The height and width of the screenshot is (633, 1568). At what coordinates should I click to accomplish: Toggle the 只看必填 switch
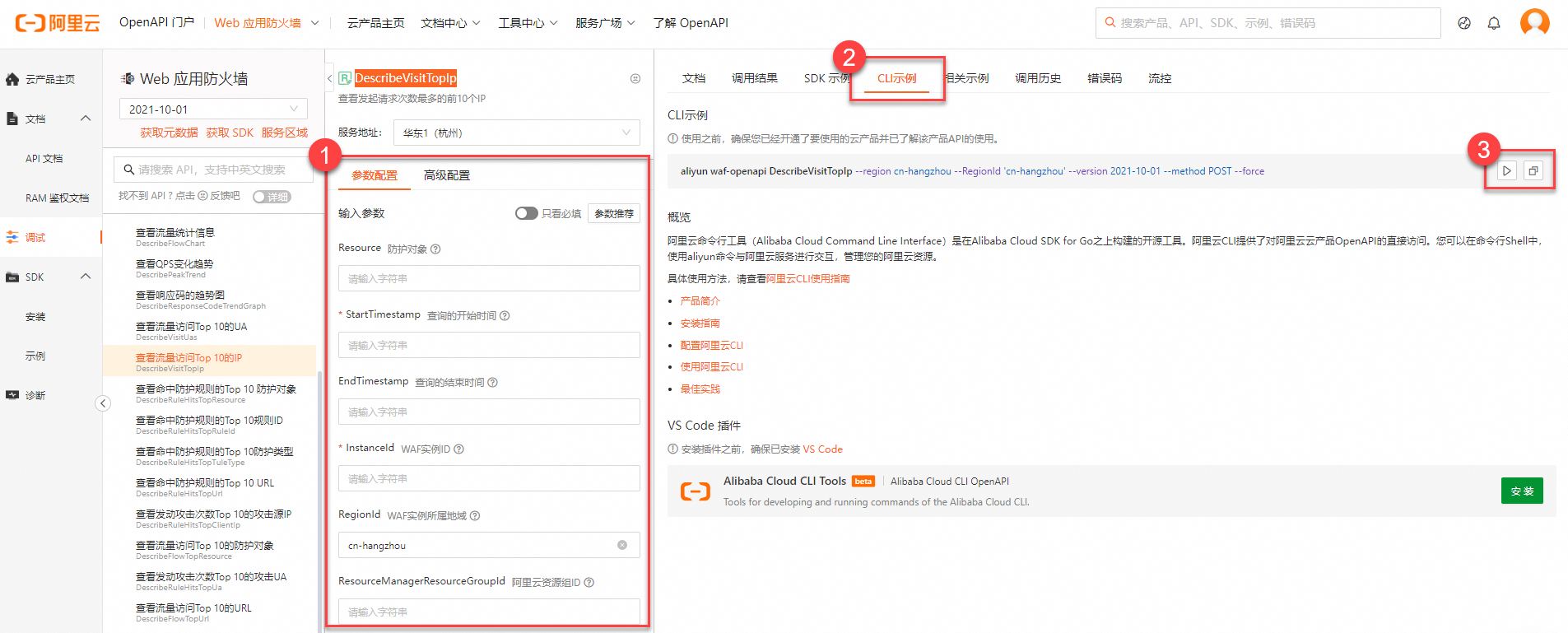[527, 213]
